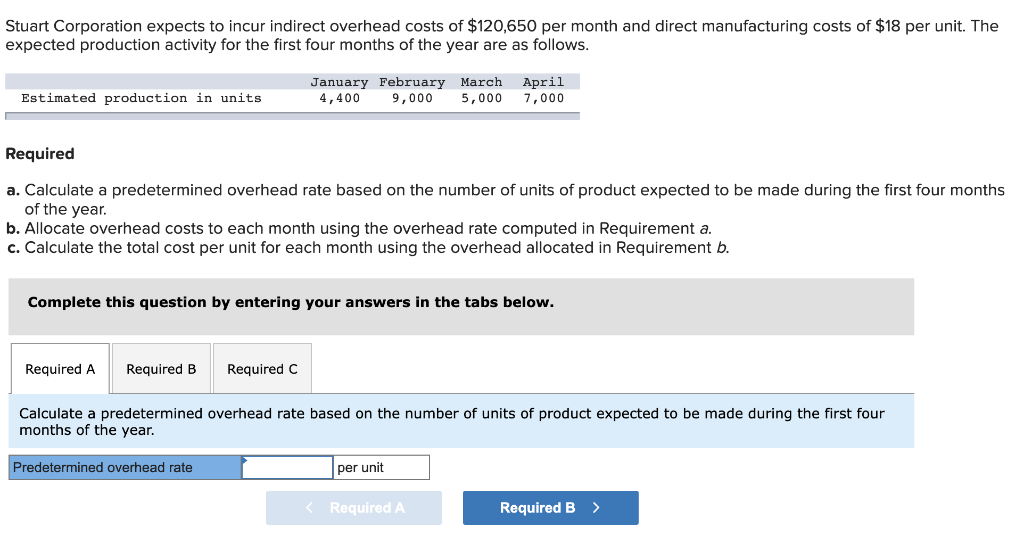Click the left chevron on Required A button
This screenshot has height=560, width=1024.
click(x=310, y=508)
